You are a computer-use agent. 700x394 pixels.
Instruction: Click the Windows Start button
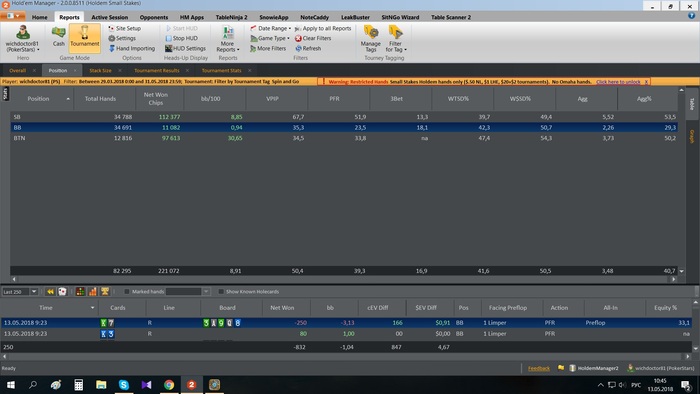[x=11, y=385]
